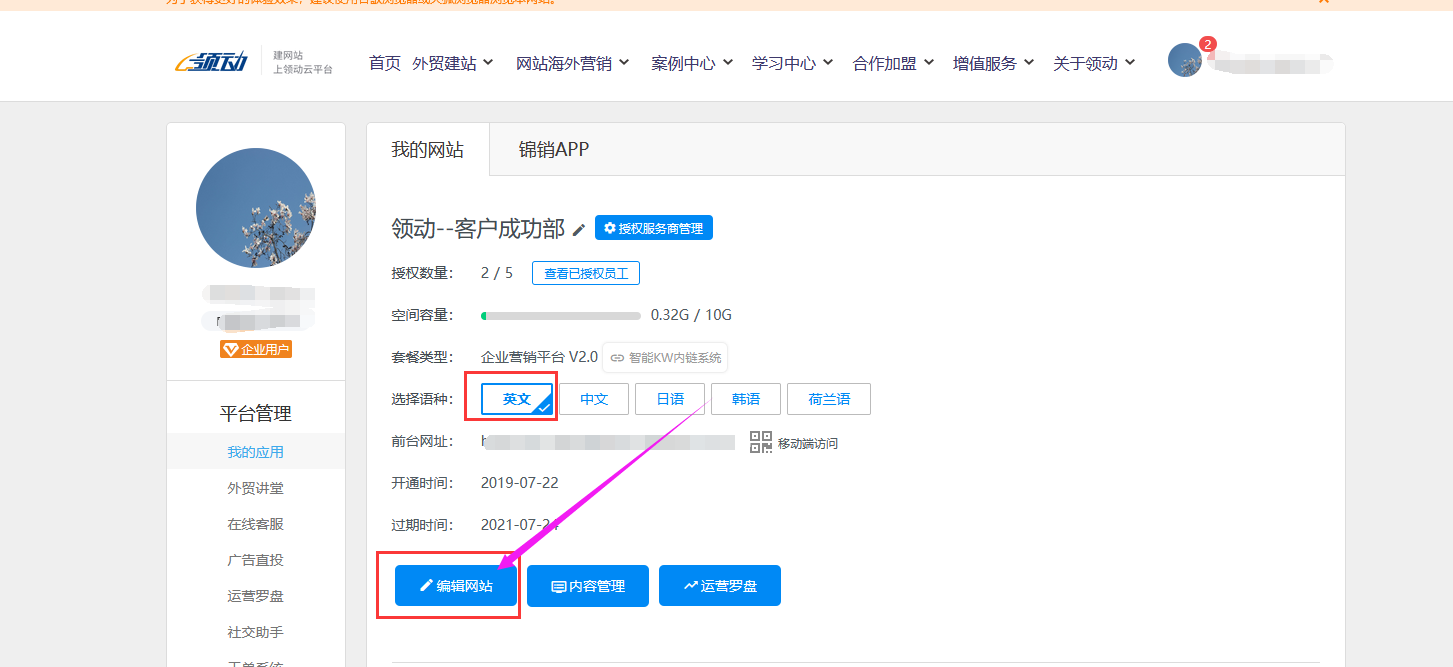The height and width of the screenshot is (667, 1453).
Task: Open the QR code for mobile access
Action: click(761, 441)
